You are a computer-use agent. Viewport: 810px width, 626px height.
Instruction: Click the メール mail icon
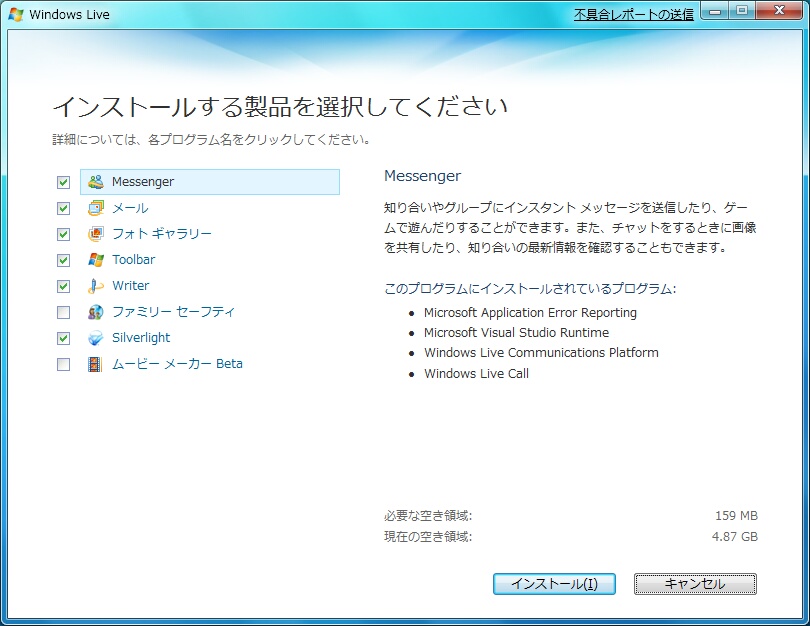[96, 208]
